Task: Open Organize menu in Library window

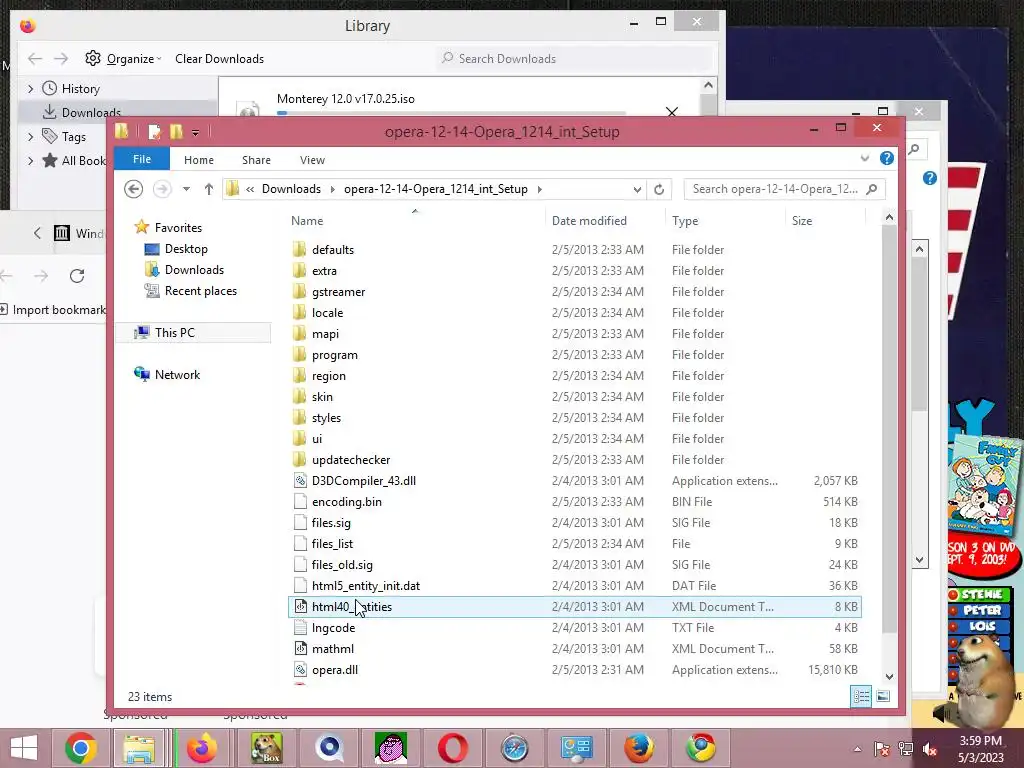Action: (x=123, y=59)
